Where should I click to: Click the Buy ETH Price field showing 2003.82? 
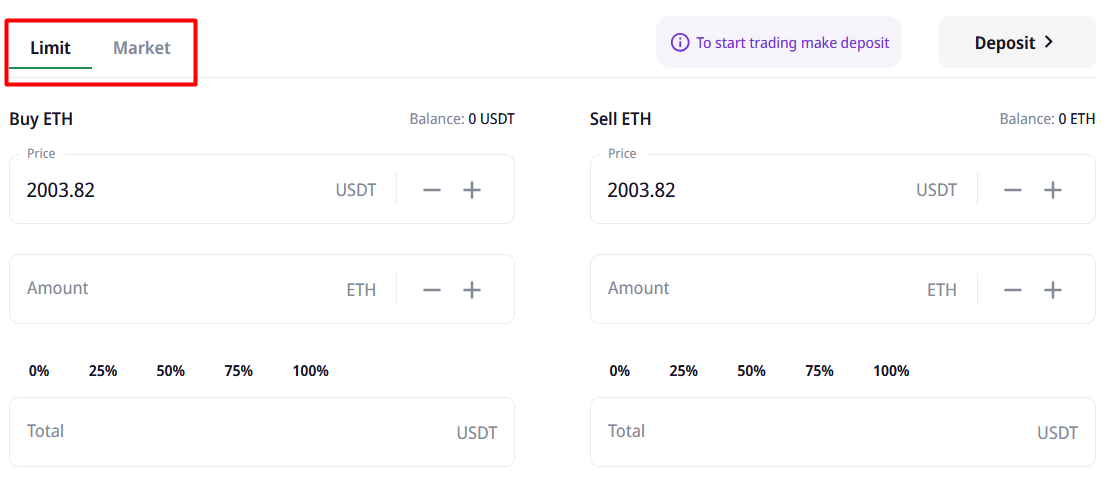(170, 190)
